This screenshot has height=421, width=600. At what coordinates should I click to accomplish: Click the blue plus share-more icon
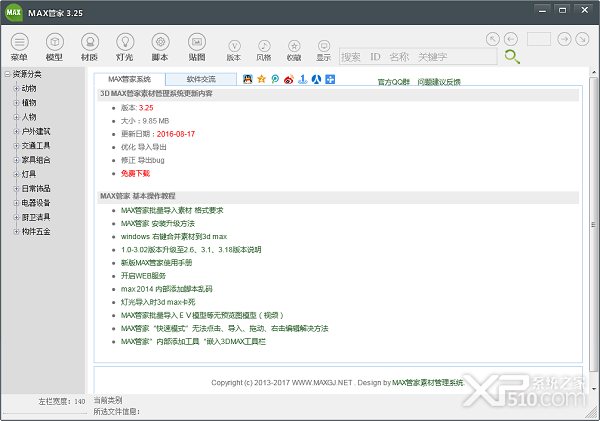pos(330,79)
